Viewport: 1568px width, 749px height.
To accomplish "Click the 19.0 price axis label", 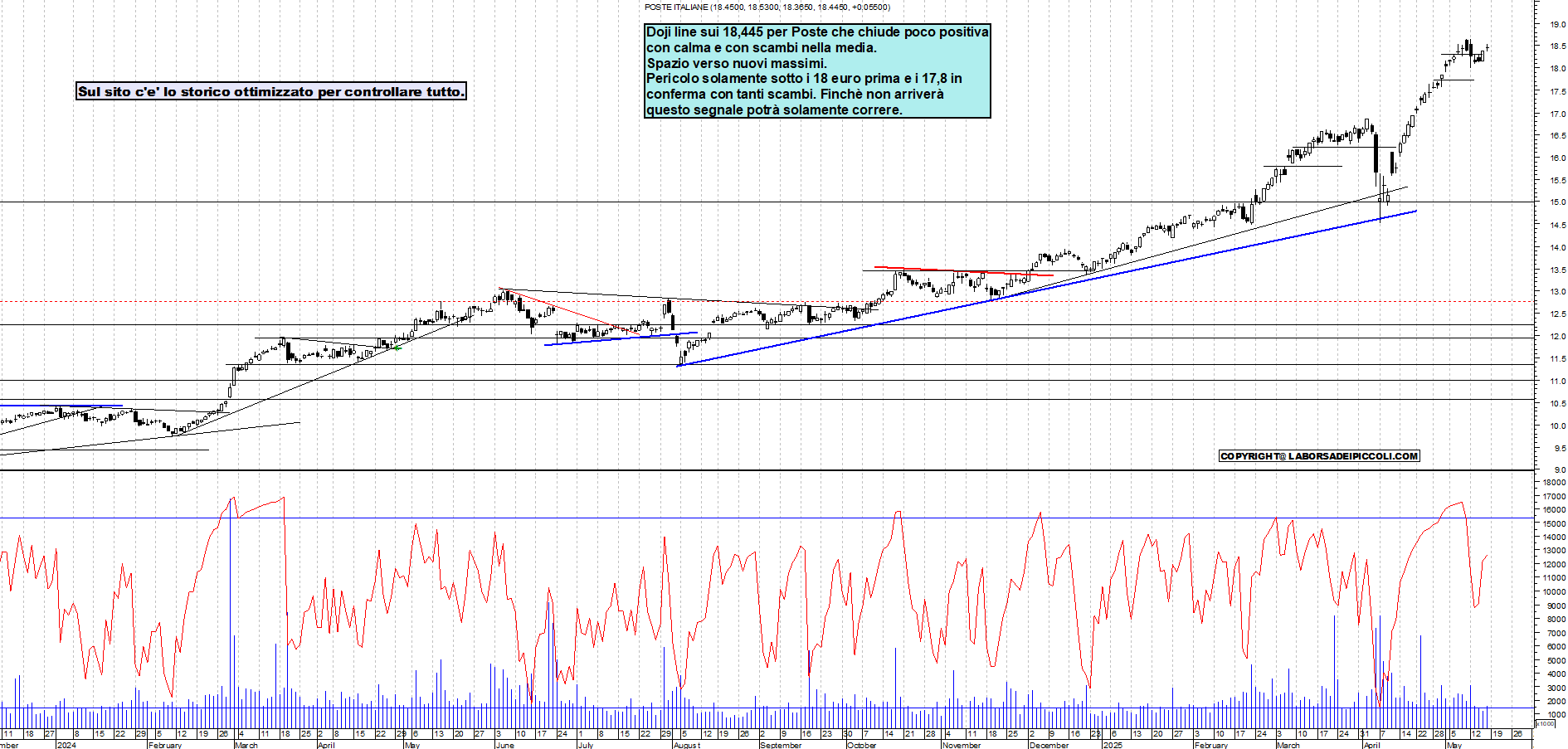I will pos(1556,25).
